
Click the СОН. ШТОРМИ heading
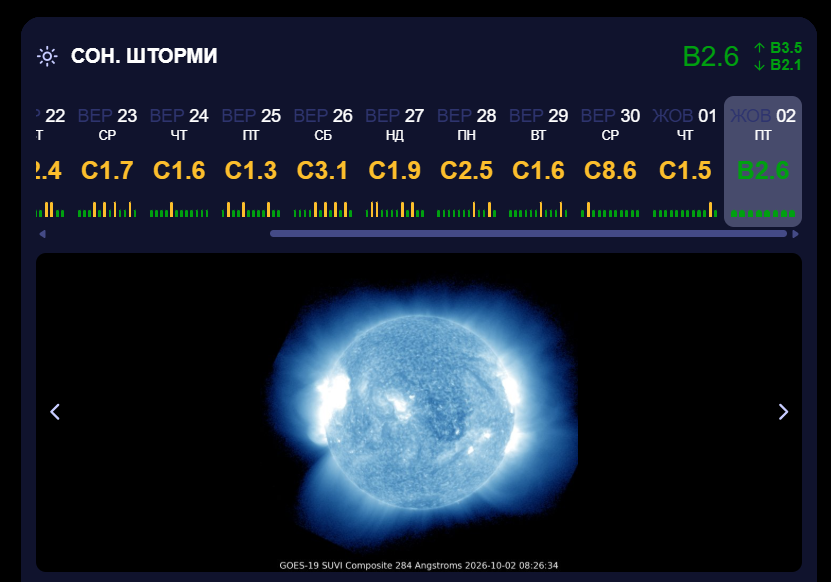tap(144, 56)
